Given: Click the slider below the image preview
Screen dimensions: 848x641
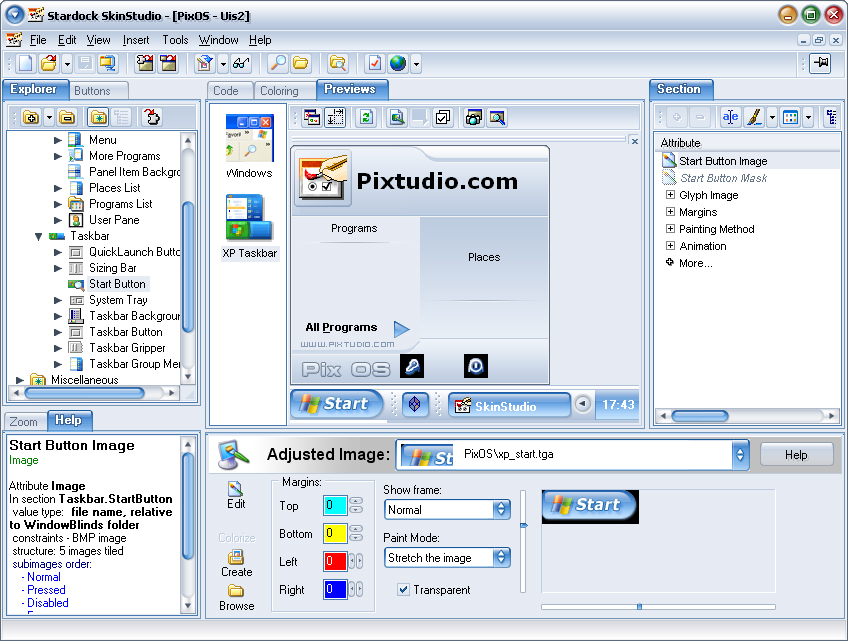Looking at the screenshot, I should [658, 607].
